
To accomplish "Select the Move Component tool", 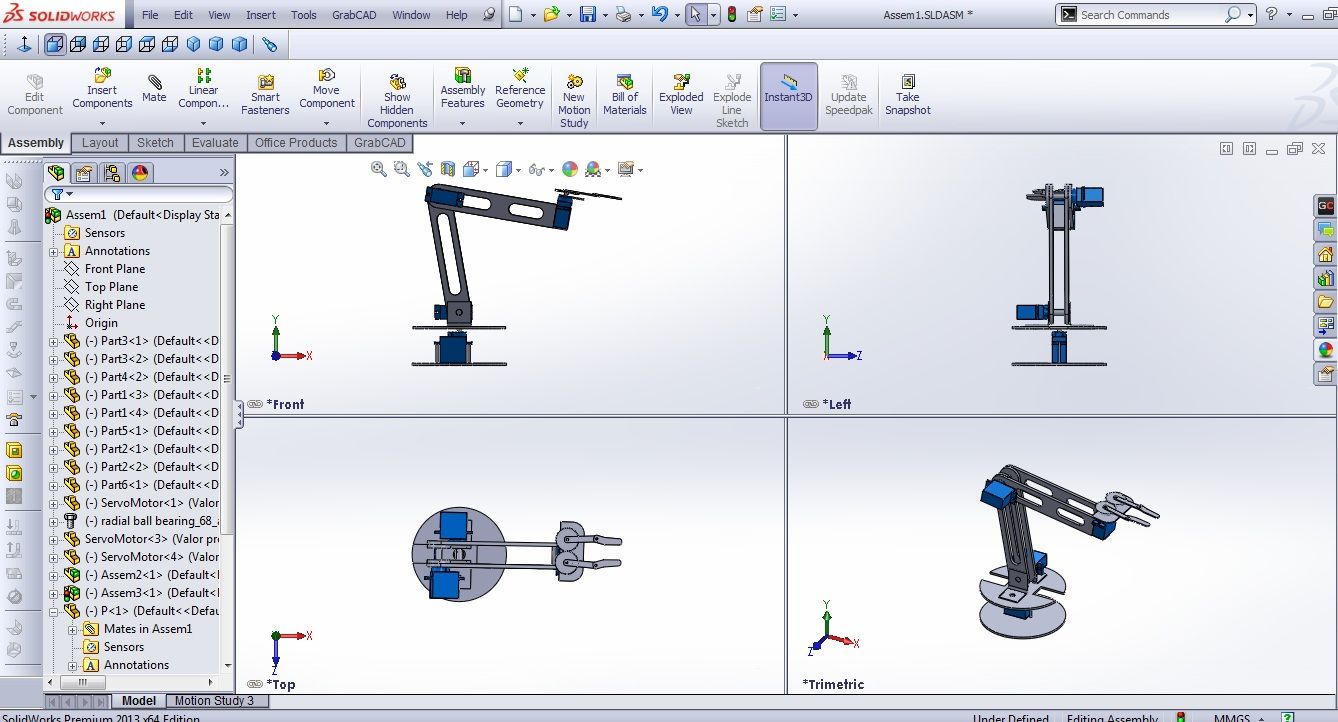I will 327,90.
